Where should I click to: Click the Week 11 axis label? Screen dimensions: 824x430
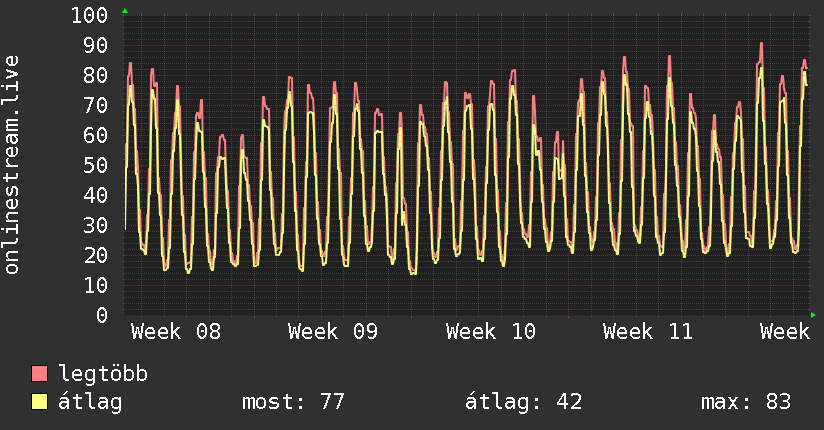click(x=647, y=332)
